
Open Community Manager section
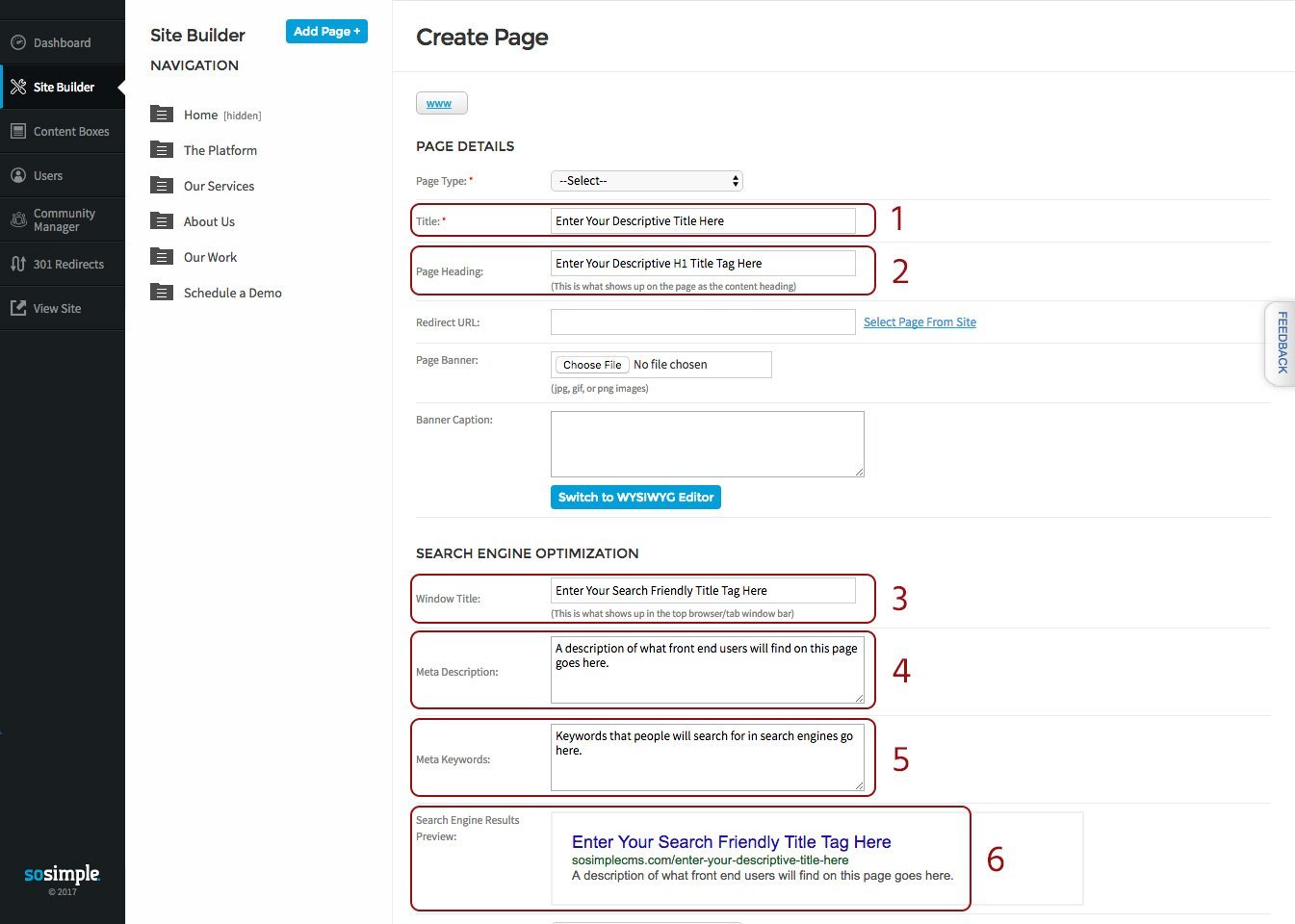(63, 219)
